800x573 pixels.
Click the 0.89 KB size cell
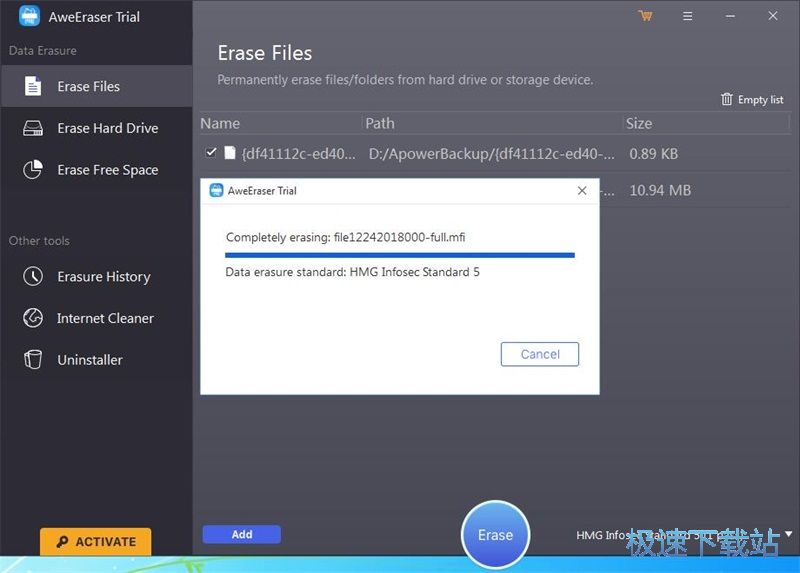(654, 154)
